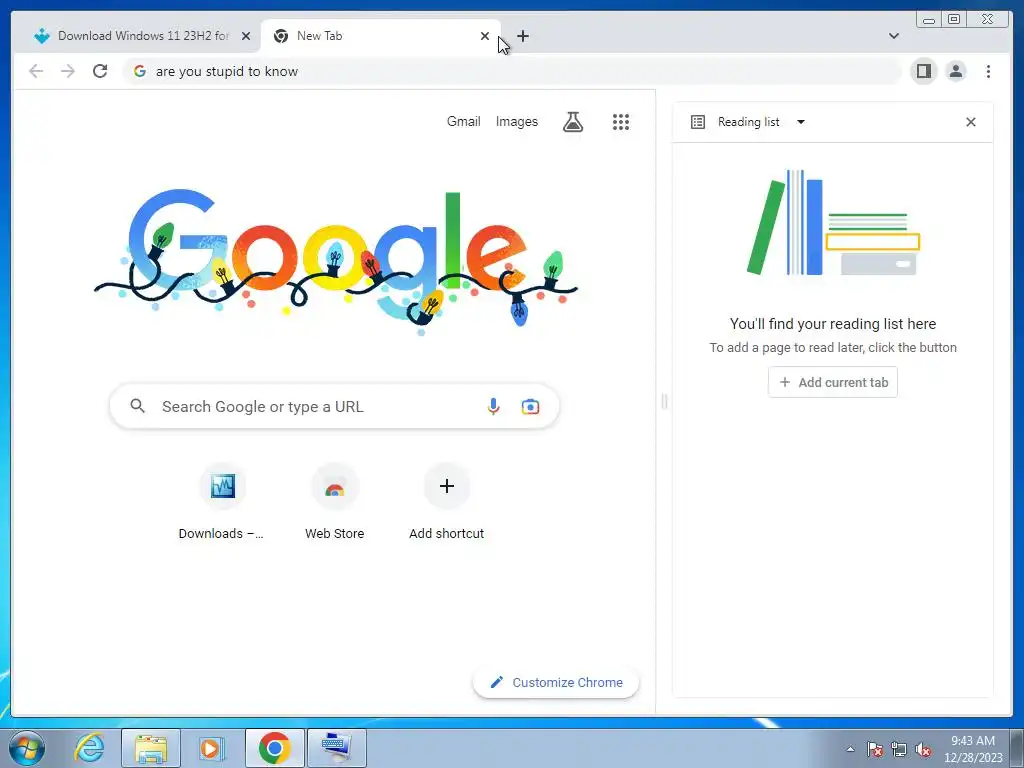Select the New Tab tab
1024x768 pixels.
point(379,36)
